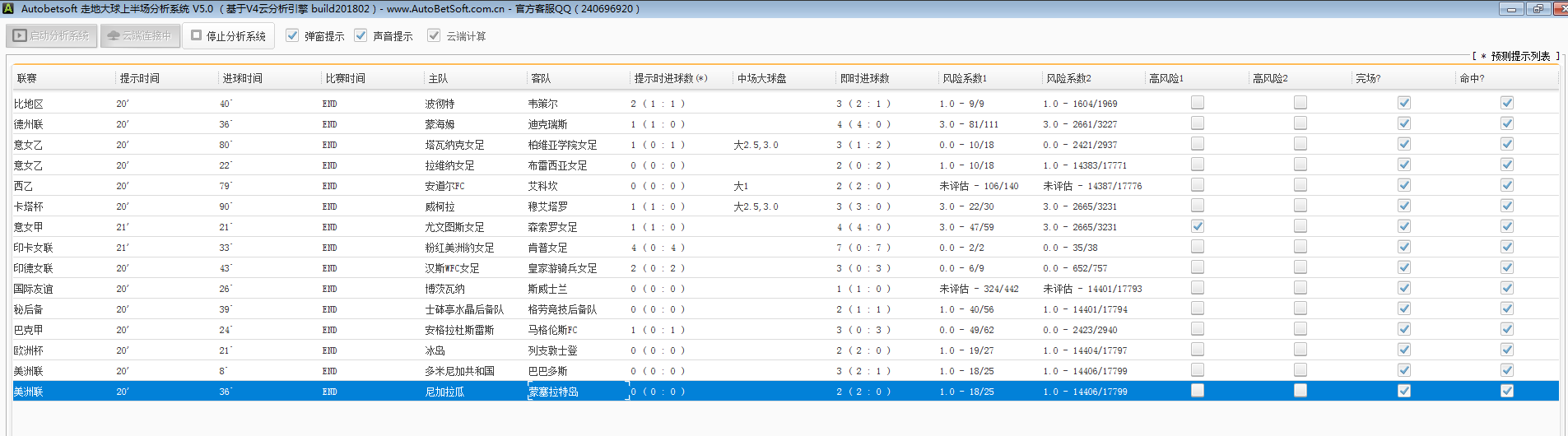This screenshot has height=436, width=1568.
Task: Click the 停止分析系统 stop button
Action: coord(229,36)
